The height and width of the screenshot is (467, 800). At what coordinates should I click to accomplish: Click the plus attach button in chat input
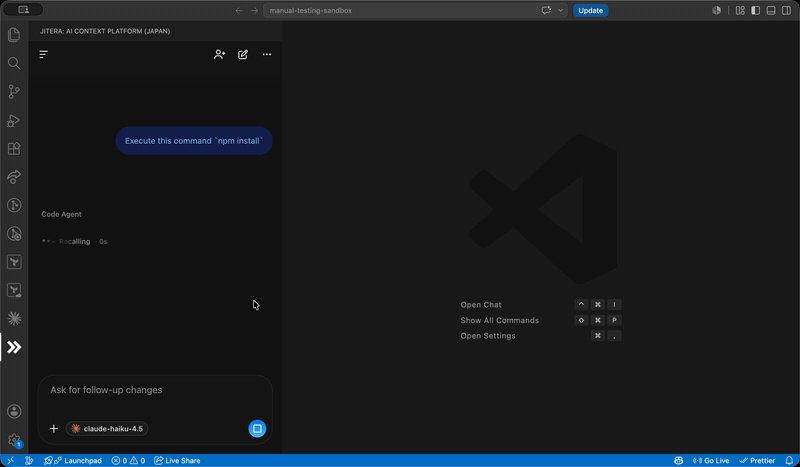(x=54, y=429)
